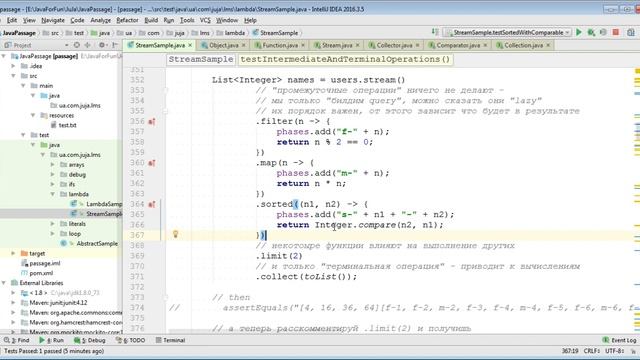The height and width of the screenshot is (360, 640).
Task: Open the Refactor menu
Action: point(127,20)
